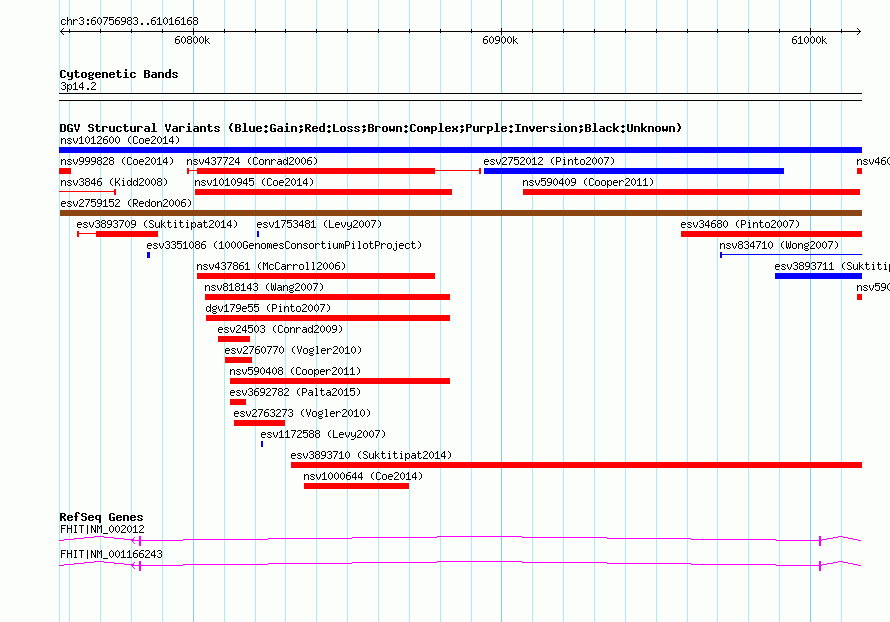Select the nsv437861 (McCarroll2006) label
The height and width of the screenshot is (622, 890).
coord(271,266)
